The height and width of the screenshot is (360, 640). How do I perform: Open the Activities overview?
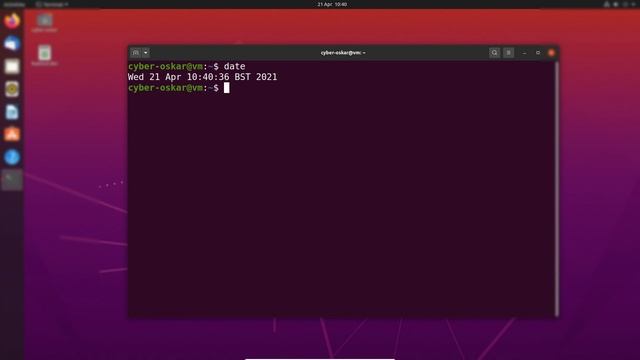click(x=14, y=4)
